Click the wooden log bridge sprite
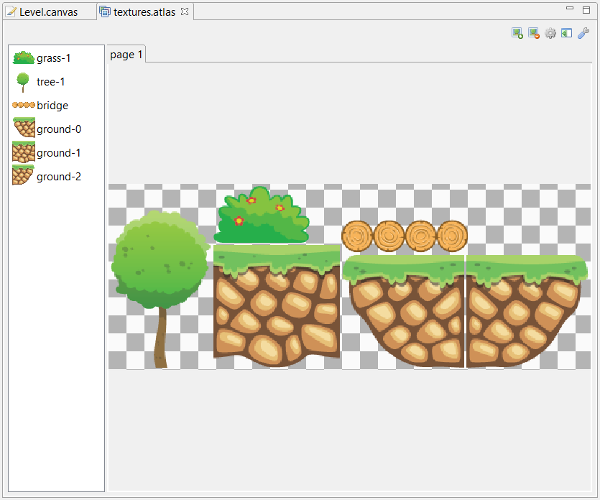The width and height of the screenshot is (600, 500). pos(404,236)
